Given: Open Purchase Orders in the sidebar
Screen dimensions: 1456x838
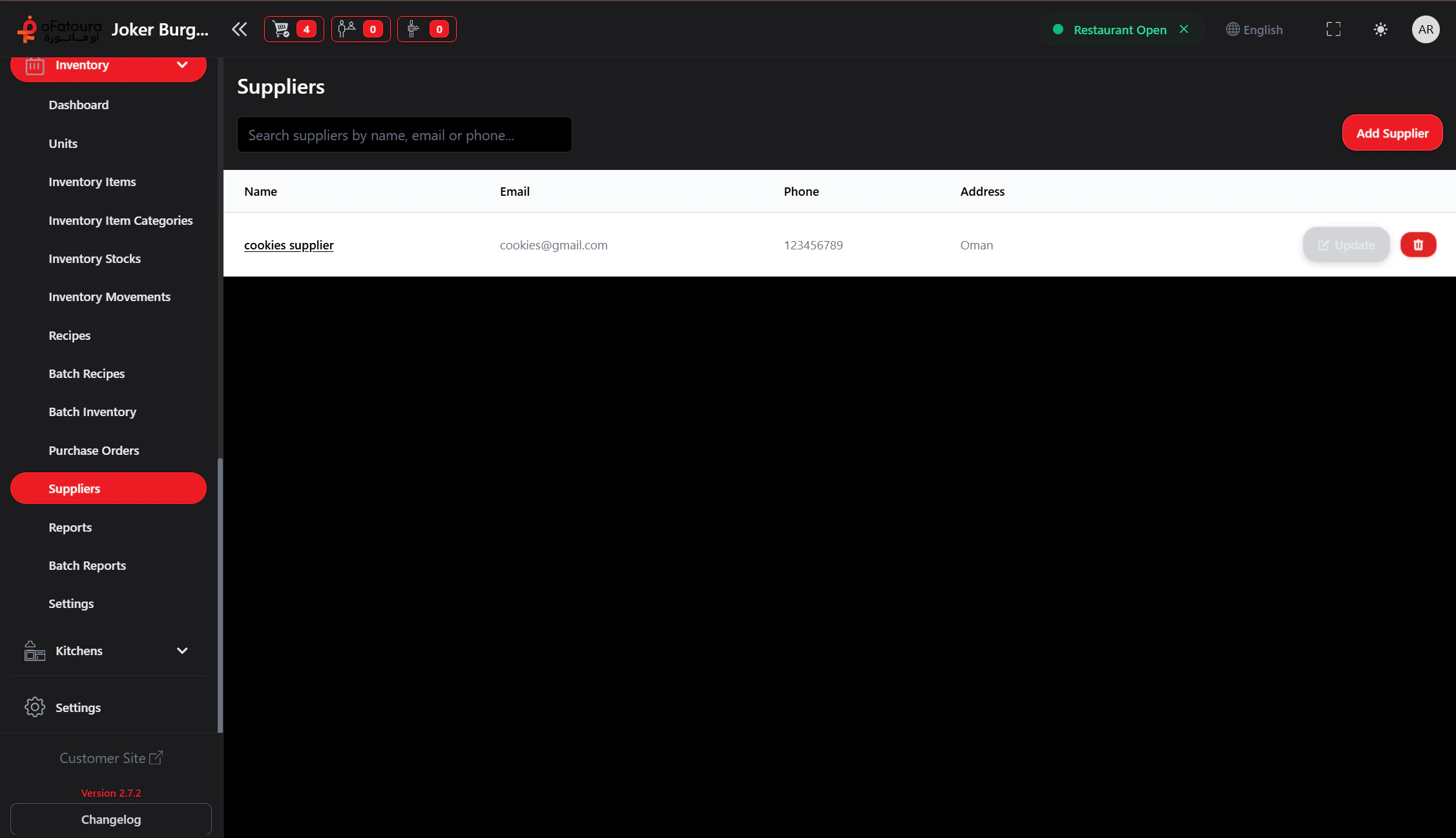Looking at the screenshot, I should (x=94, y=450).
